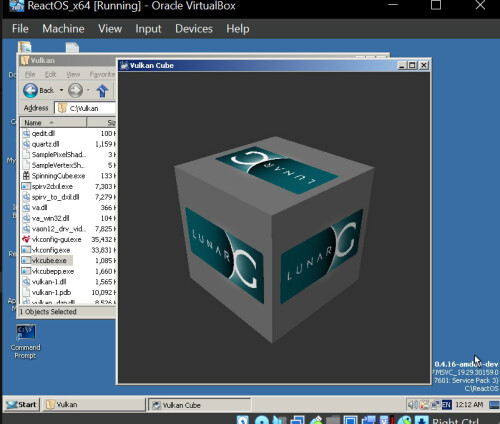
Task: Open the VirtualBox Devices menu
Action: tap(194, 29)
